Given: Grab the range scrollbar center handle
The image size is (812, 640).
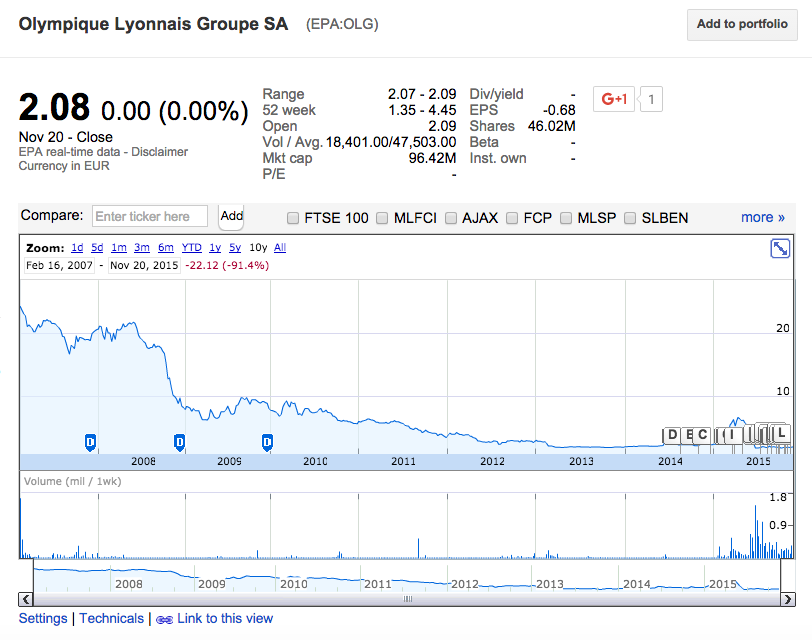Looking at the screenshot, I should click(408, 599).
